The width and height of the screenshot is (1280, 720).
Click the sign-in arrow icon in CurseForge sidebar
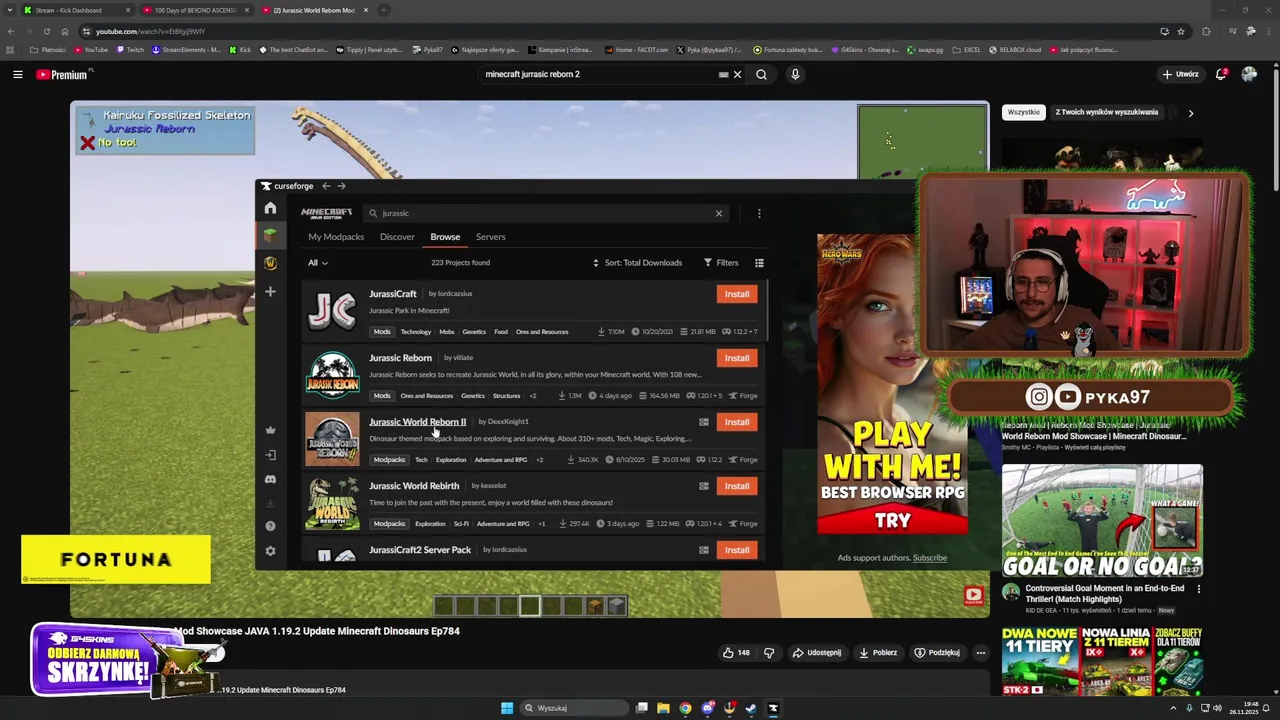(270, 455)
